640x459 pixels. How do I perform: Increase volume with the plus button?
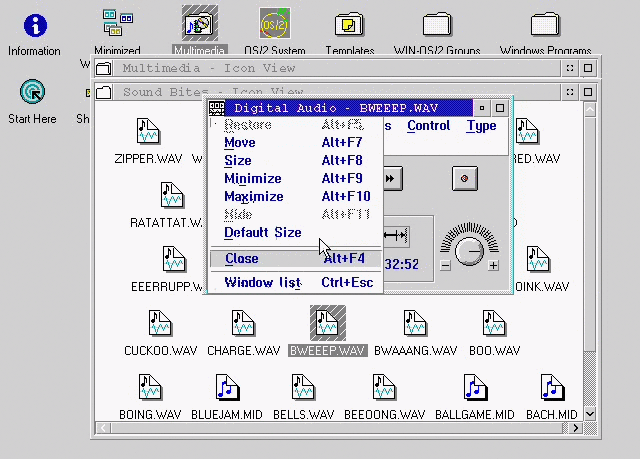click(x=493, y=266)
